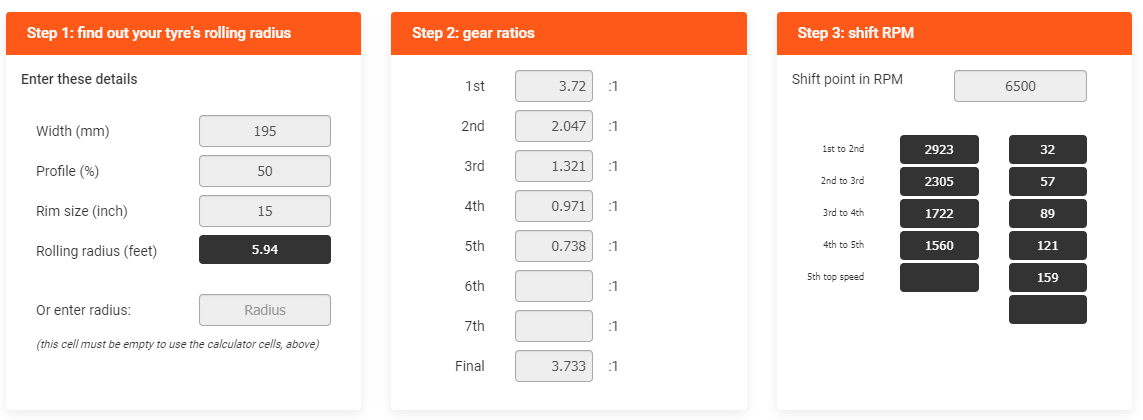
Task: Click the Final drive ratio input
Action: point(554,366)
